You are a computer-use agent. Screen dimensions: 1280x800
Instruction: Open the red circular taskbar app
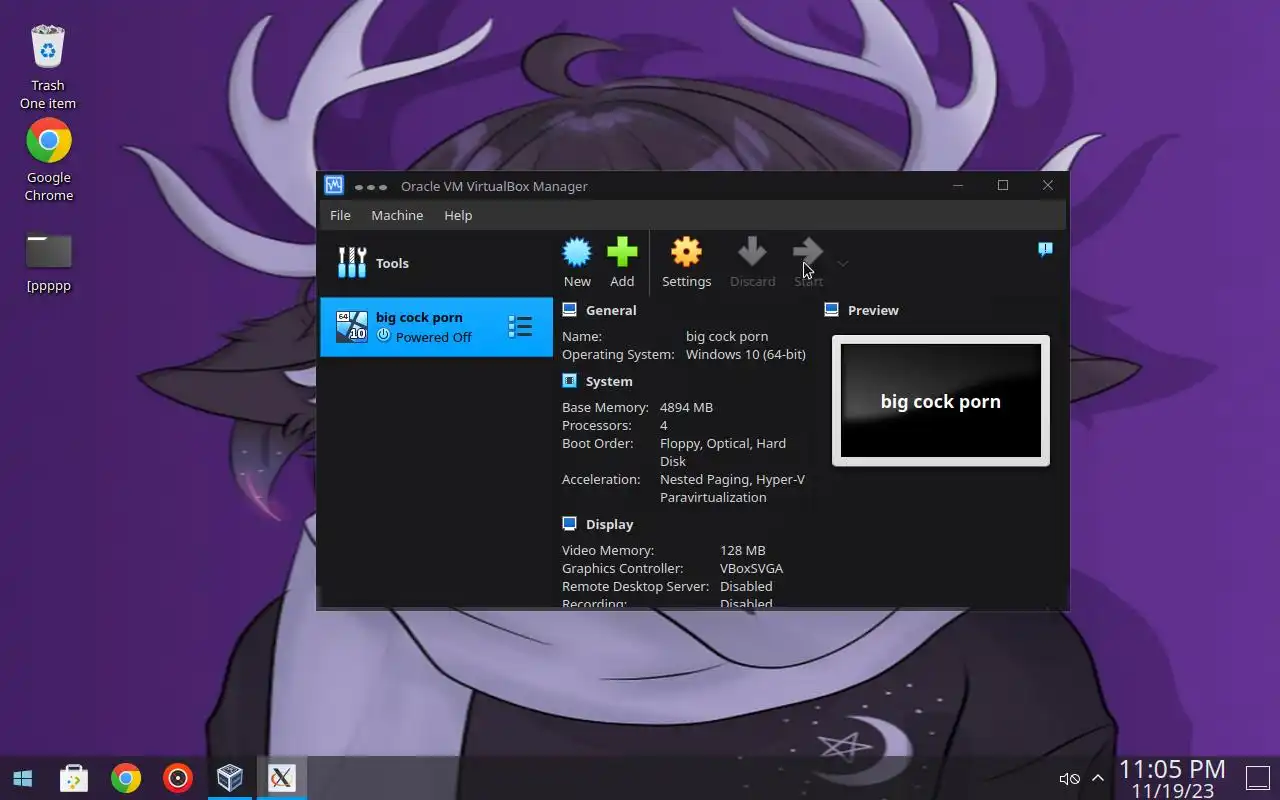(x=178, y=778)
